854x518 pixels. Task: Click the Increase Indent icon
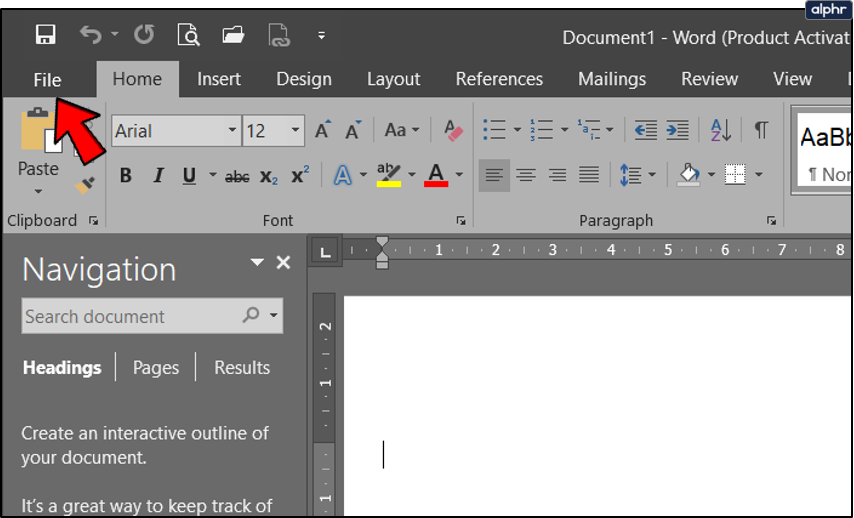tap(678, 131)
